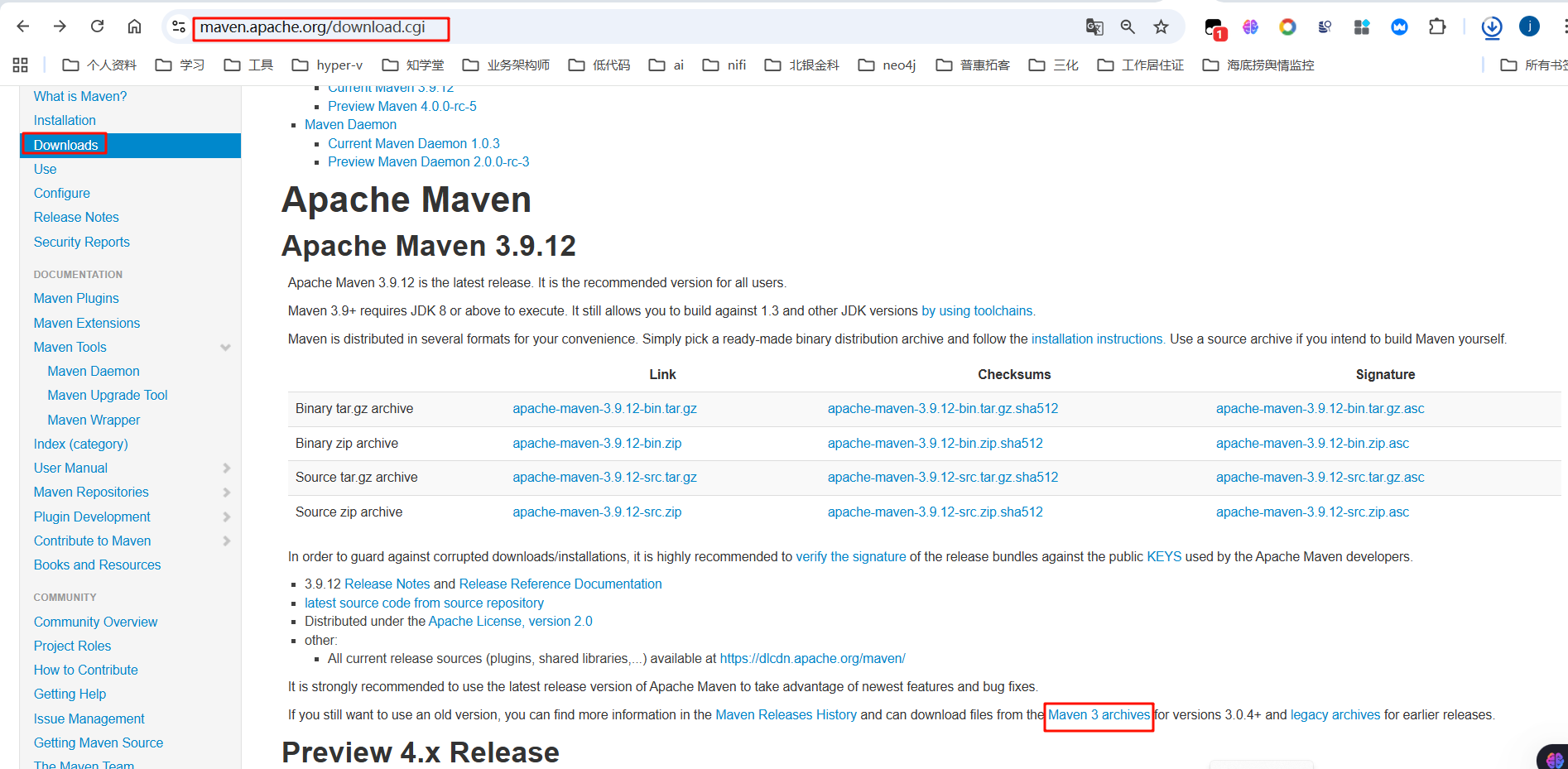Open the 知学堂 bookmark folder
Image resolution: width=1568 pixels, height=769 pixels.
pos(412,65)
